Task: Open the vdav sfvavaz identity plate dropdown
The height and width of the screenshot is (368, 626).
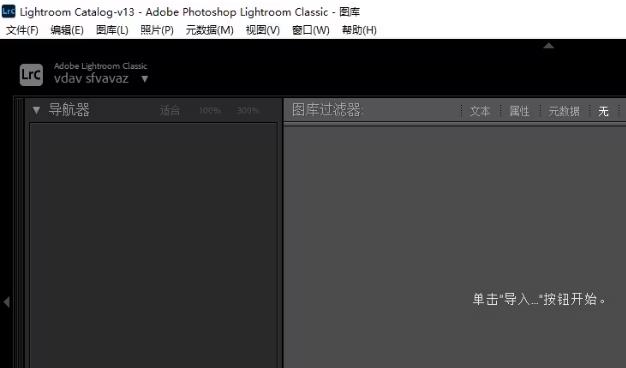Action: 145,79
